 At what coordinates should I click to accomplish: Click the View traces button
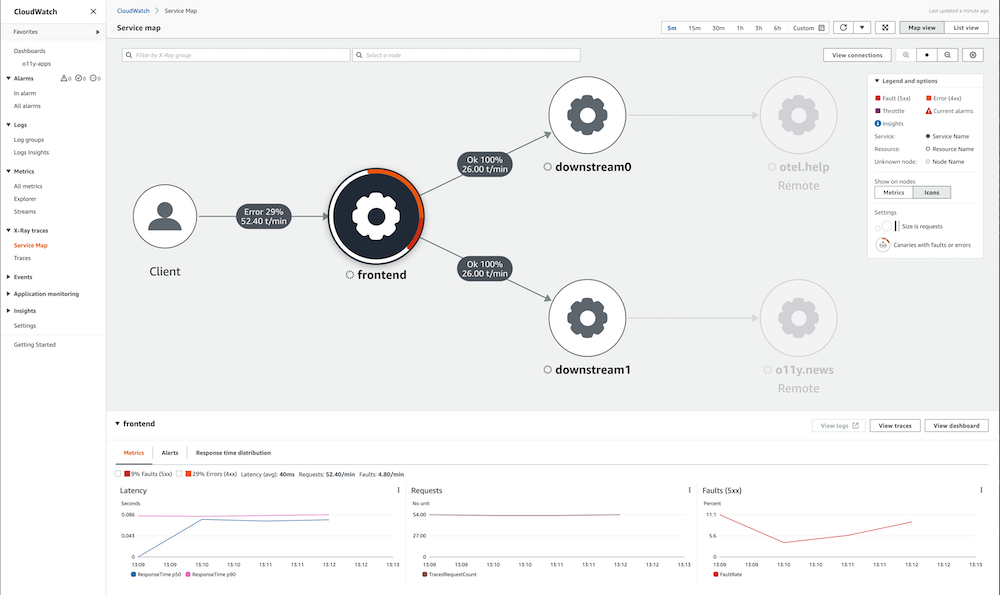coord(895,425)
